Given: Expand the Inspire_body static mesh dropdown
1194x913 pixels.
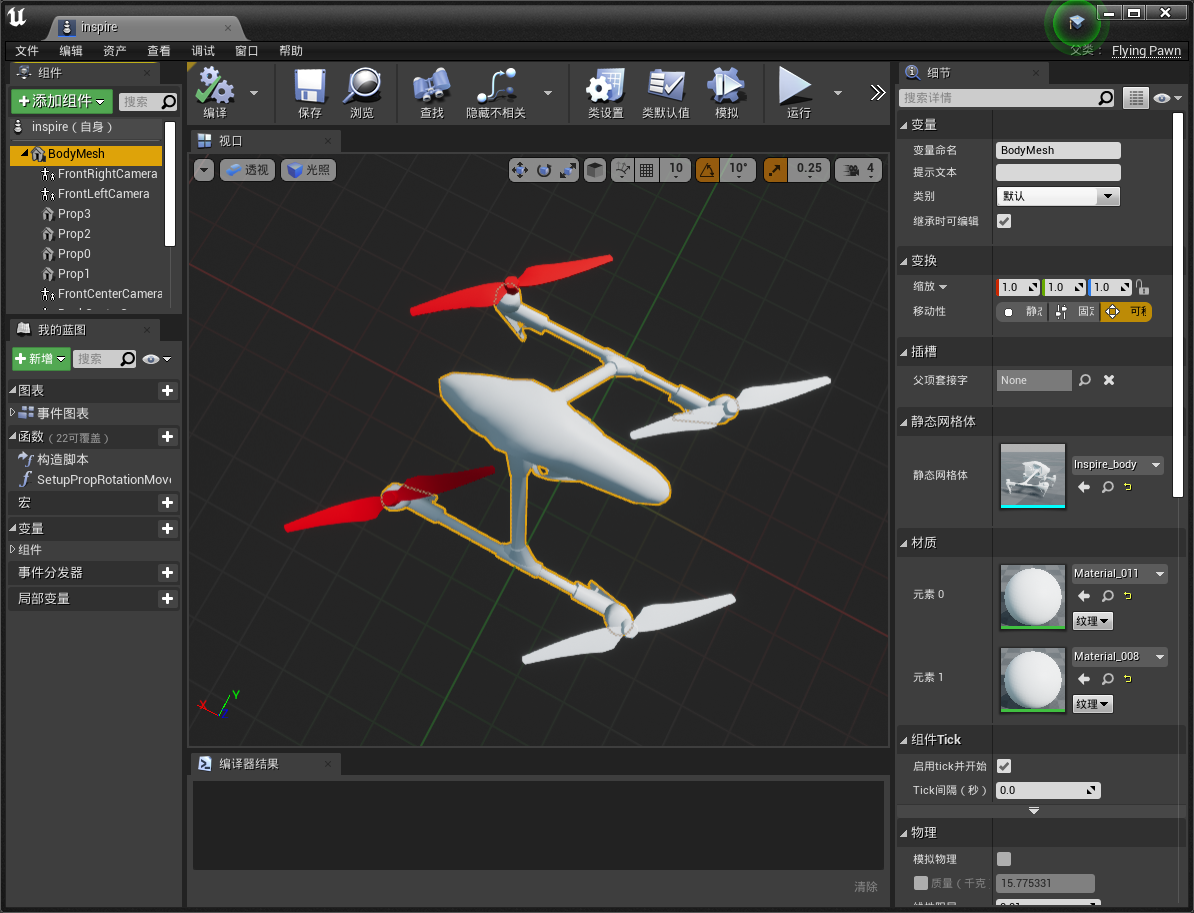Looking at the screenshot, I should [x=1117, y=465].
